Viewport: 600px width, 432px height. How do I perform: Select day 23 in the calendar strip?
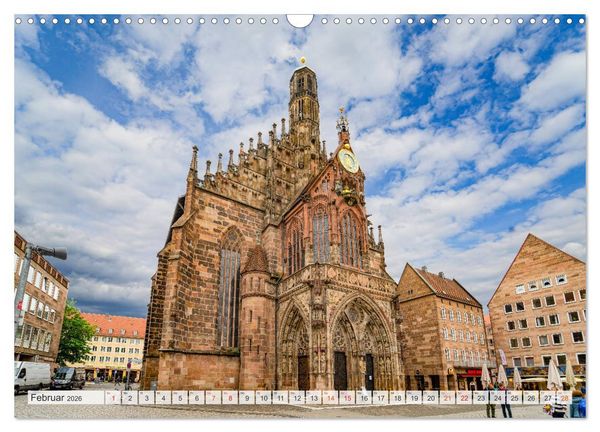click(481, 398)
